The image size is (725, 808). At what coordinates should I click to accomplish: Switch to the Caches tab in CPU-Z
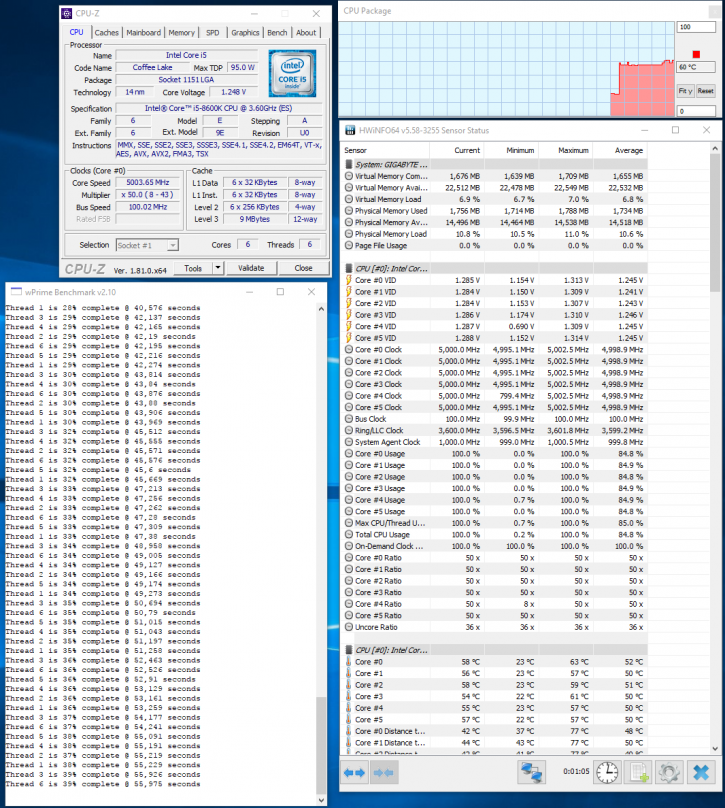107,32
